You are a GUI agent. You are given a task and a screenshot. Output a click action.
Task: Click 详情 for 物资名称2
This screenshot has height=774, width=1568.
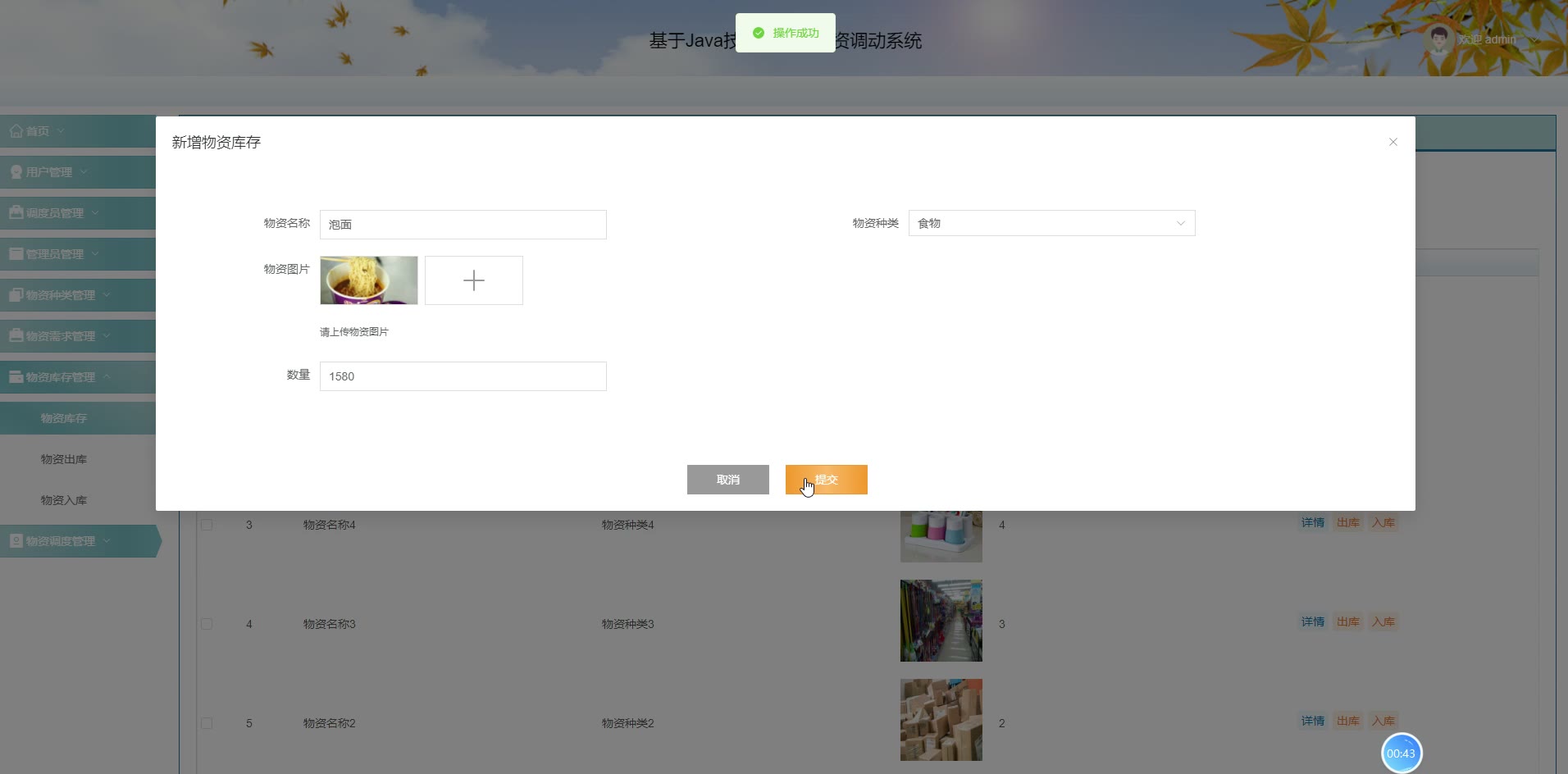click(x=1313, y=721)
